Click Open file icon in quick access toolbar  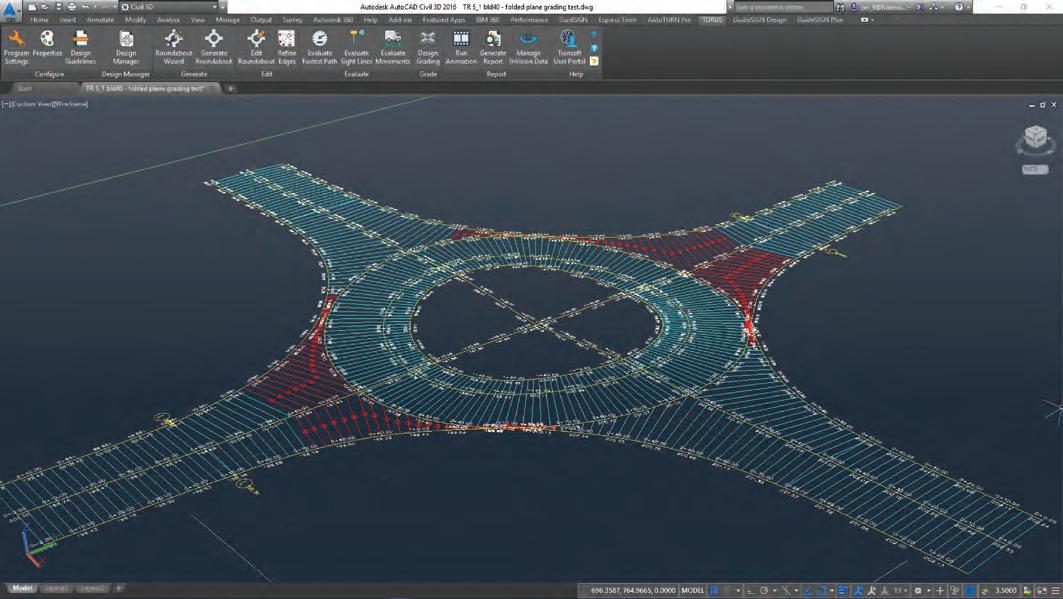(x=44, y=7)
